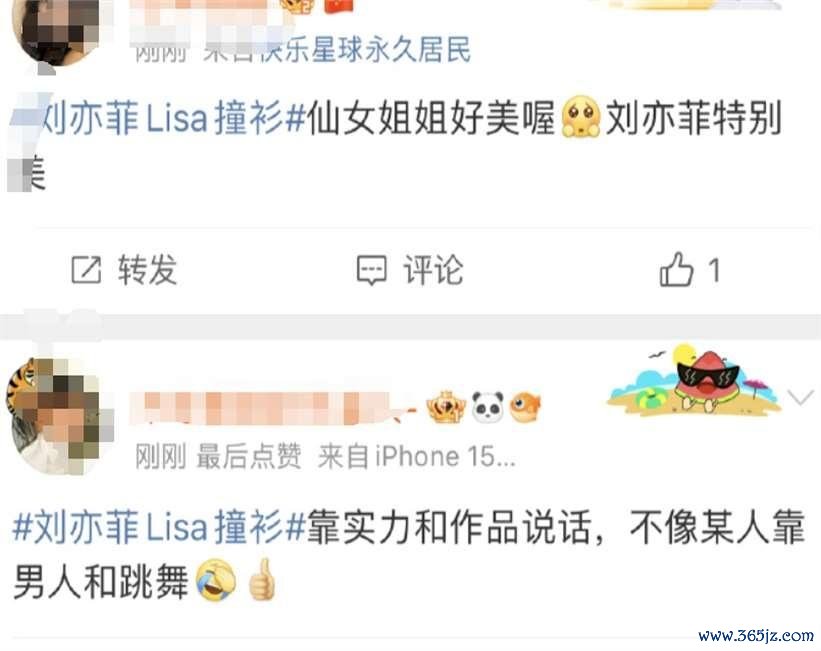Tap the crown membership badge icon
This screenshot has width=821, height=651.
pos(446,407)
